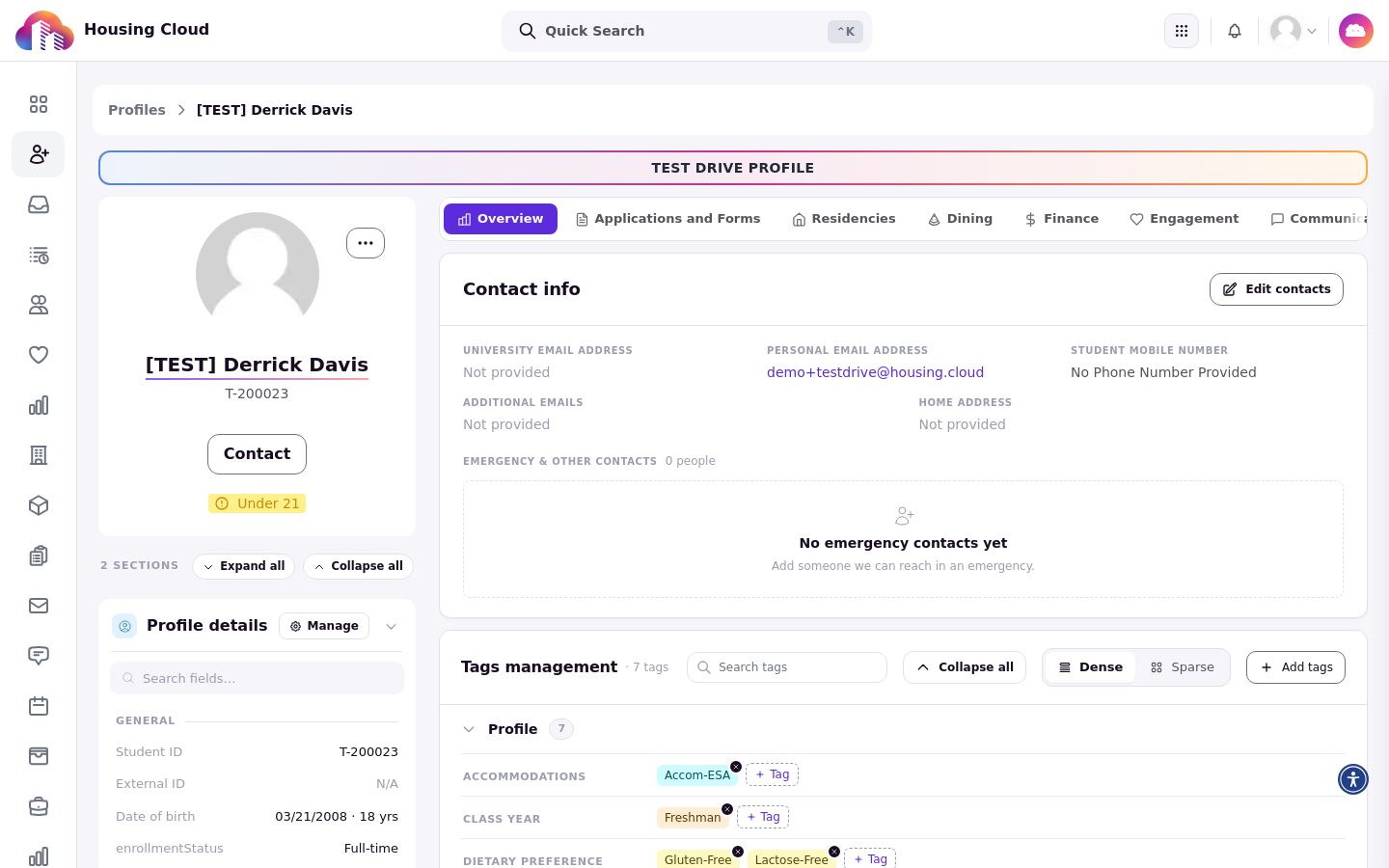
Task: Switch to the Residencies tab
Action: [x=844, y=219]
